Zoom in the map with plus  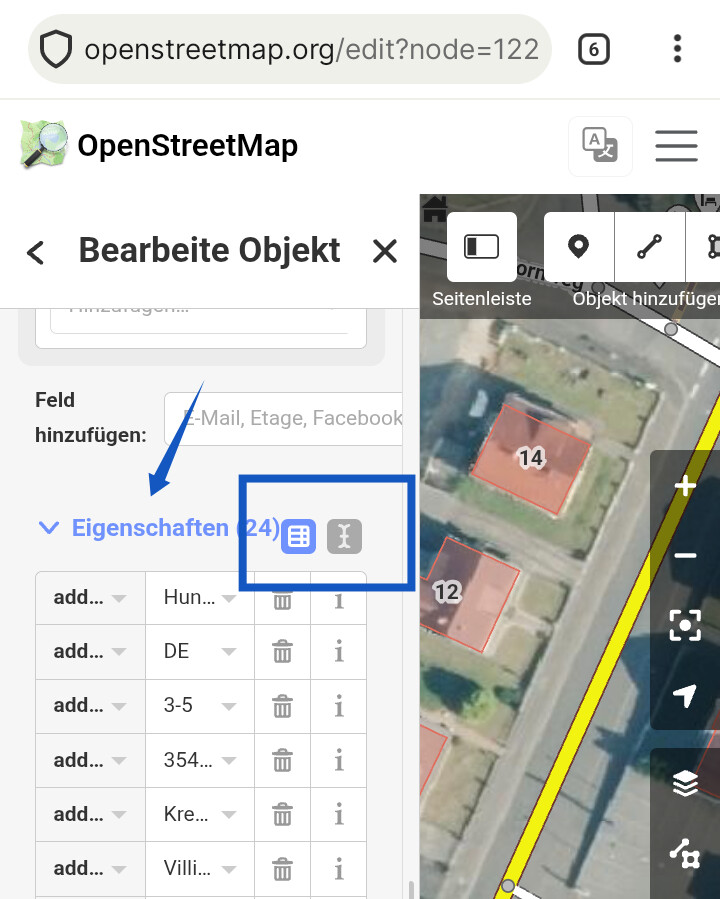click(685, 487)
